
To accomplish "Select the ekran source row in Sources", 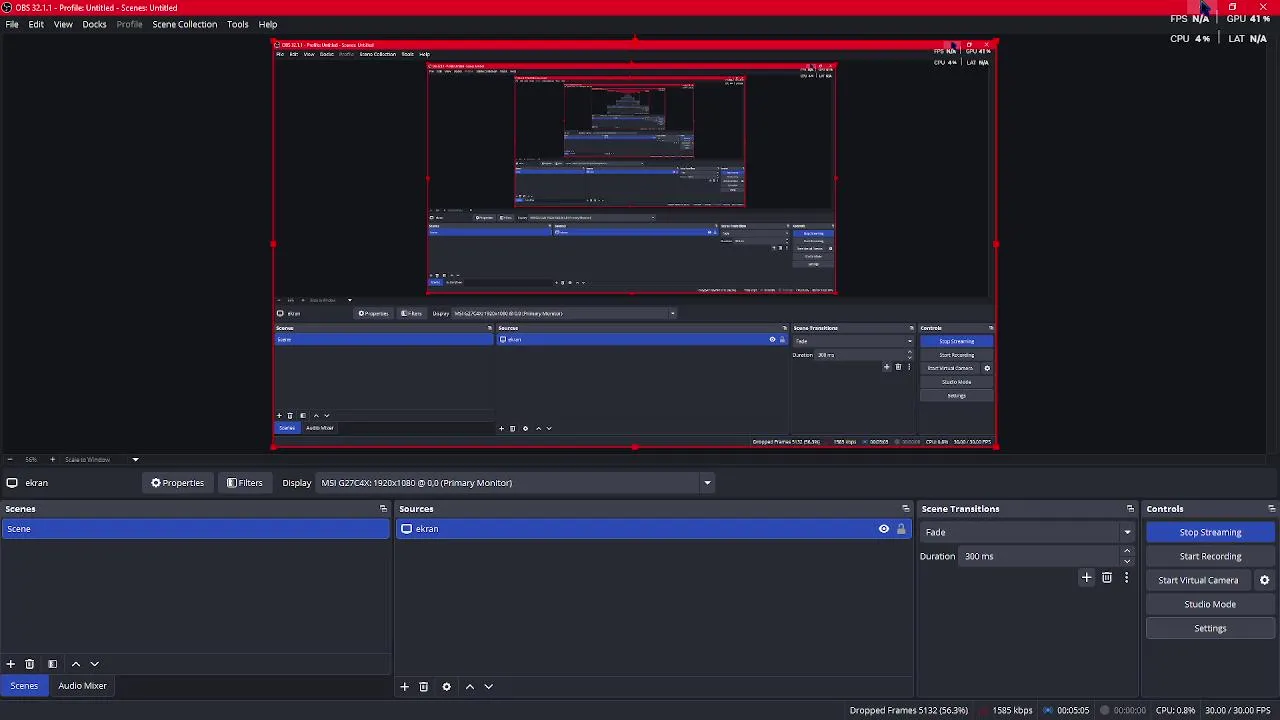I will click(654, 529).
